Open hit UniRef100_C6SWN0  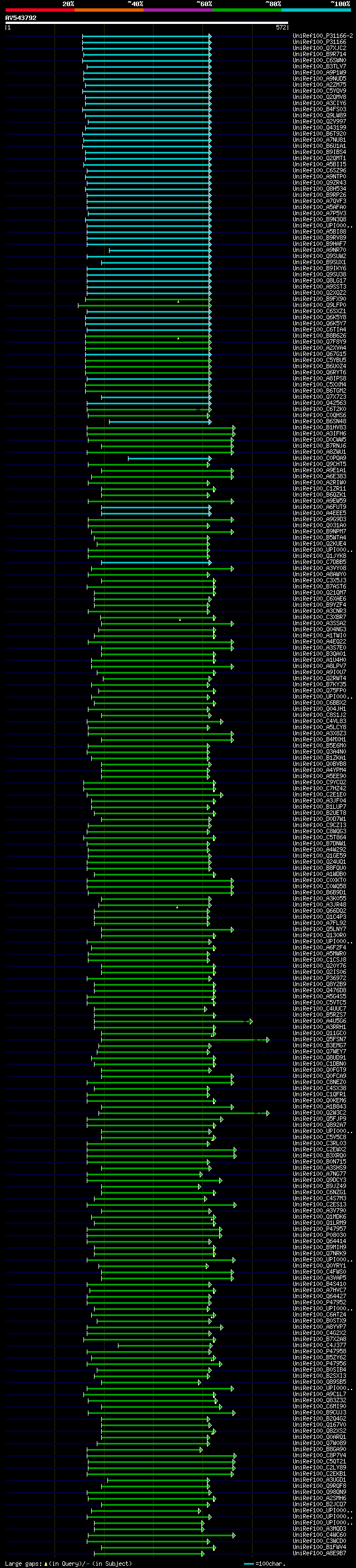(x=319, y=60)
